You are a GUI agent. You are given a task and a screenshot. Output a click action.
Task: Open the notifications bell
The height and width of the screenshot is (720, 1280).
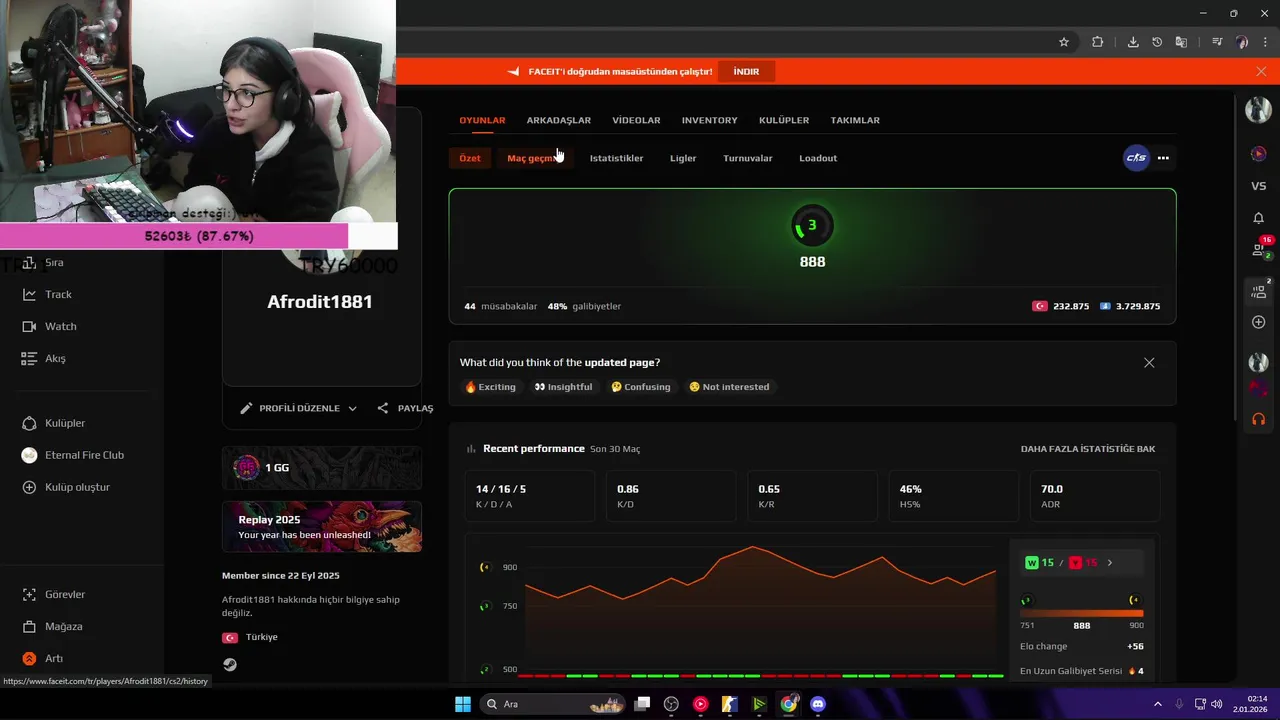pyautogui.click(x=1259, y=218)
